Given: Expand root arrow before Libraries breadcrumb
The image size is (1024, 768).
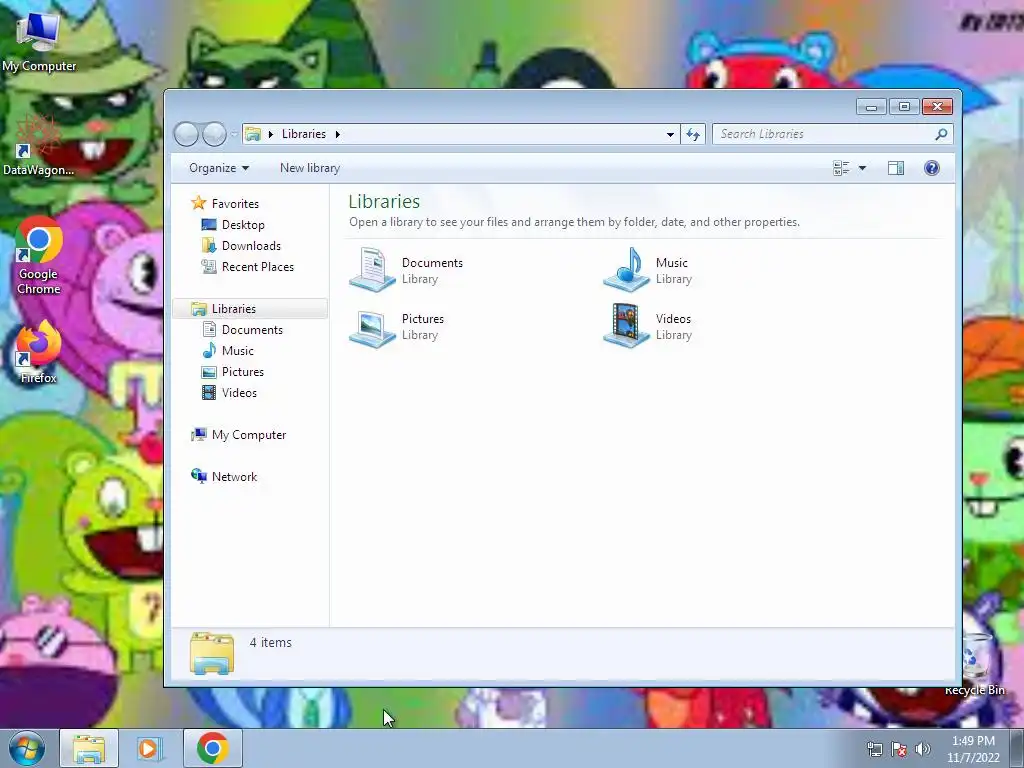Looking at the screenshot, I should [x=270, y=134].
